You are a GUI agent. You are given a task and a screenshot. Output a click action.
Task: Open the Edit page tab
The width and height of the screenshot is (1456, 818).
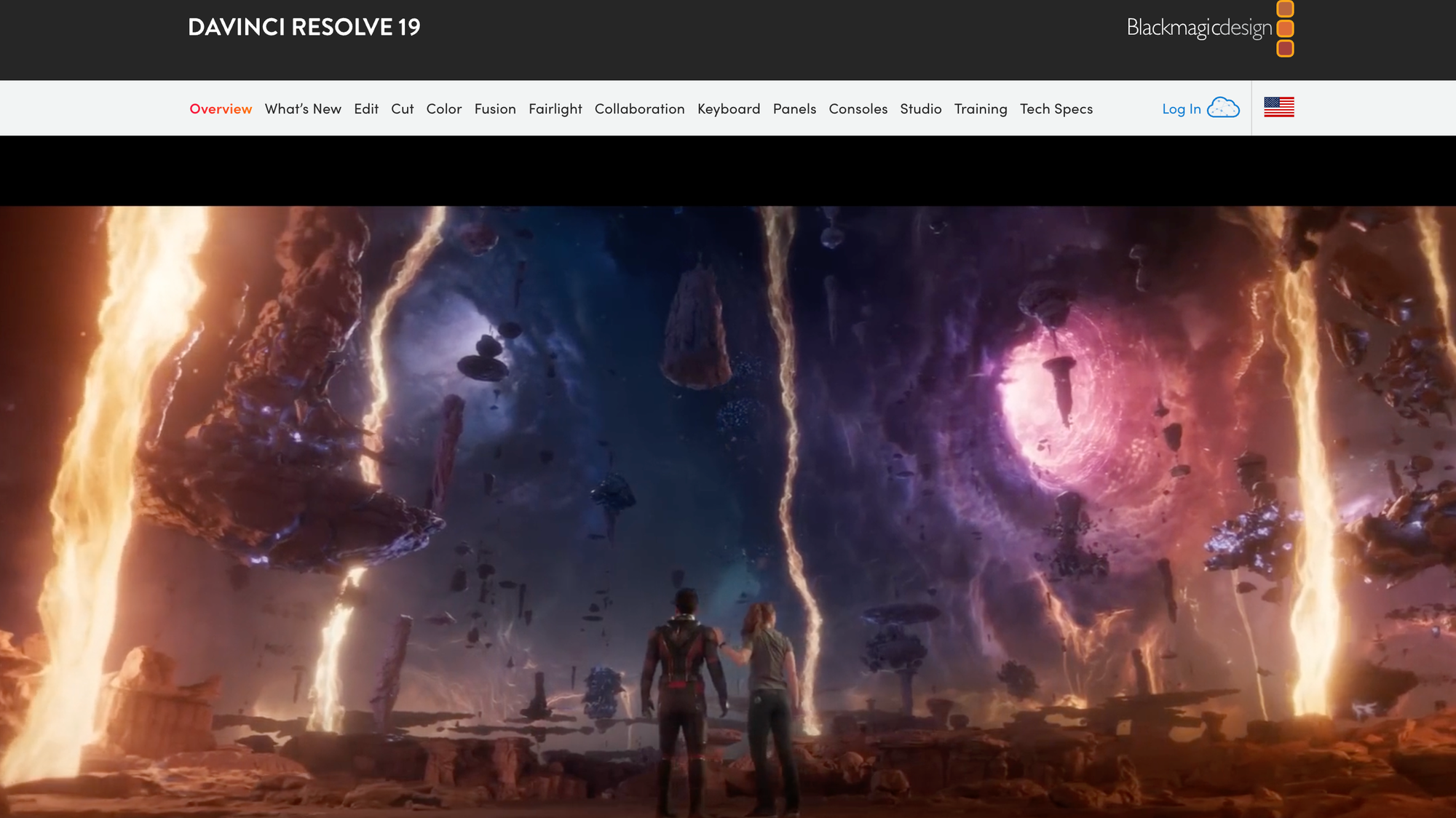point(366,109)
